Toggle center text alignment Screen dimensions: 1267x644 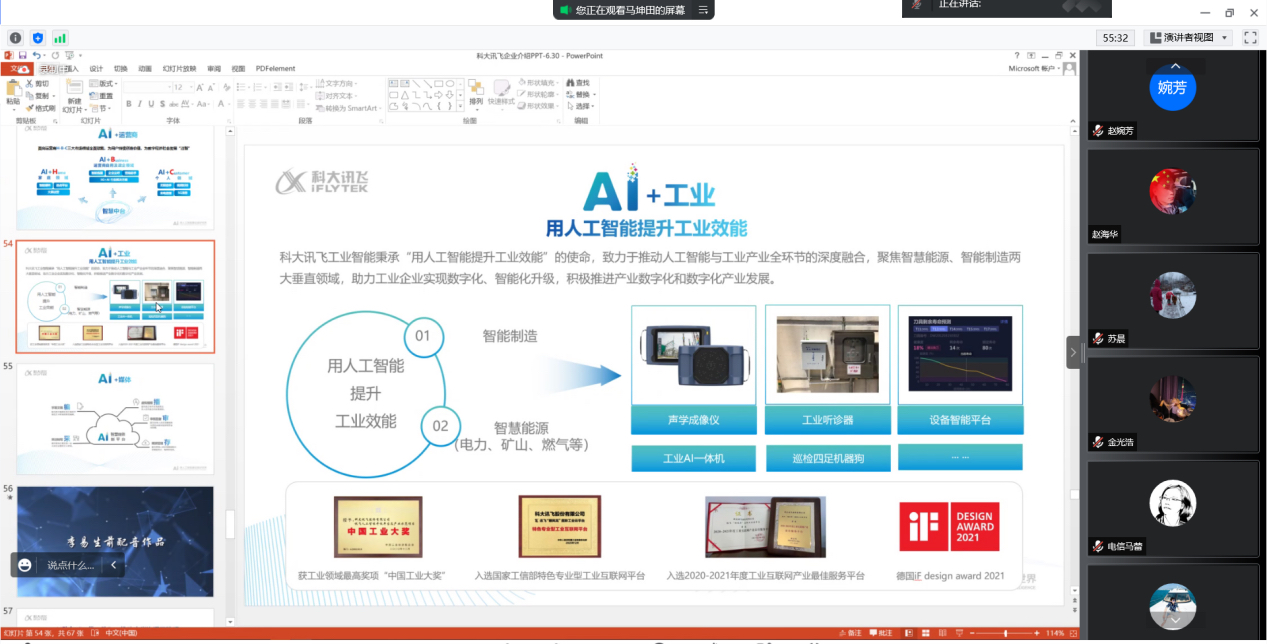pos(251,104)
